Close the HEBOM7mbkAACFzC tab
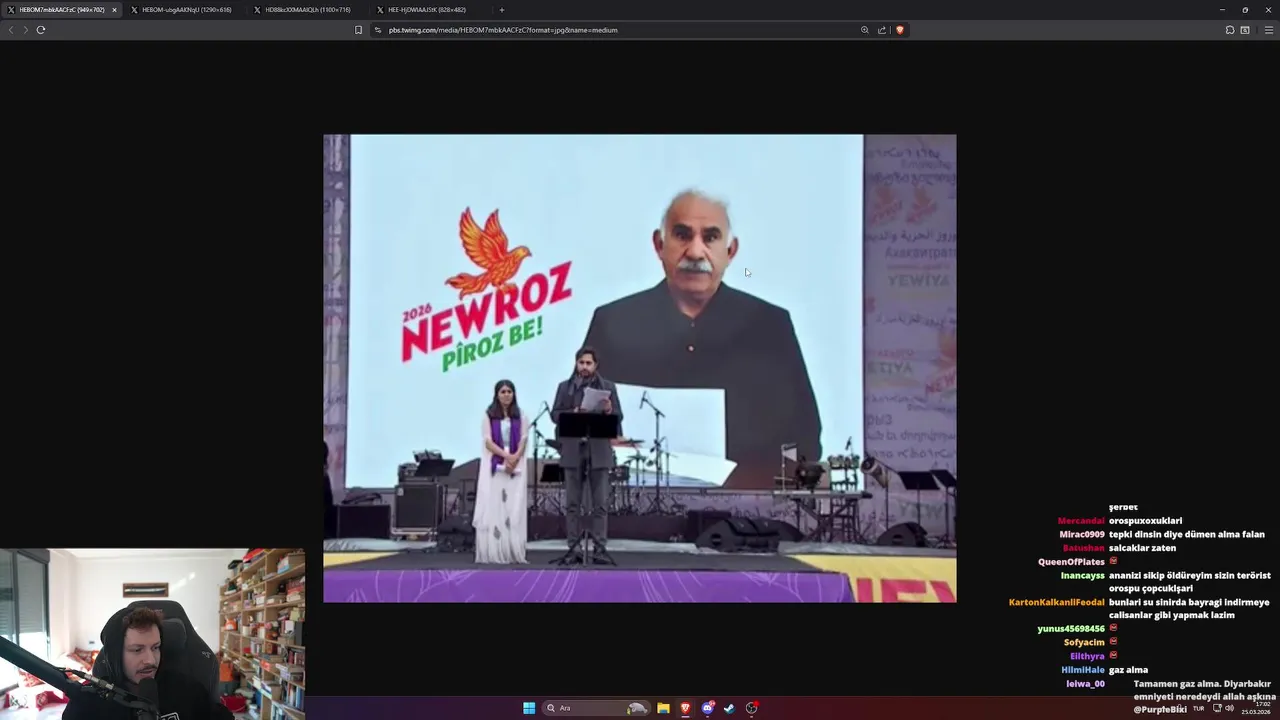Image resolution: width=1280 pixels, height=720 pixels. click(114, 10)
